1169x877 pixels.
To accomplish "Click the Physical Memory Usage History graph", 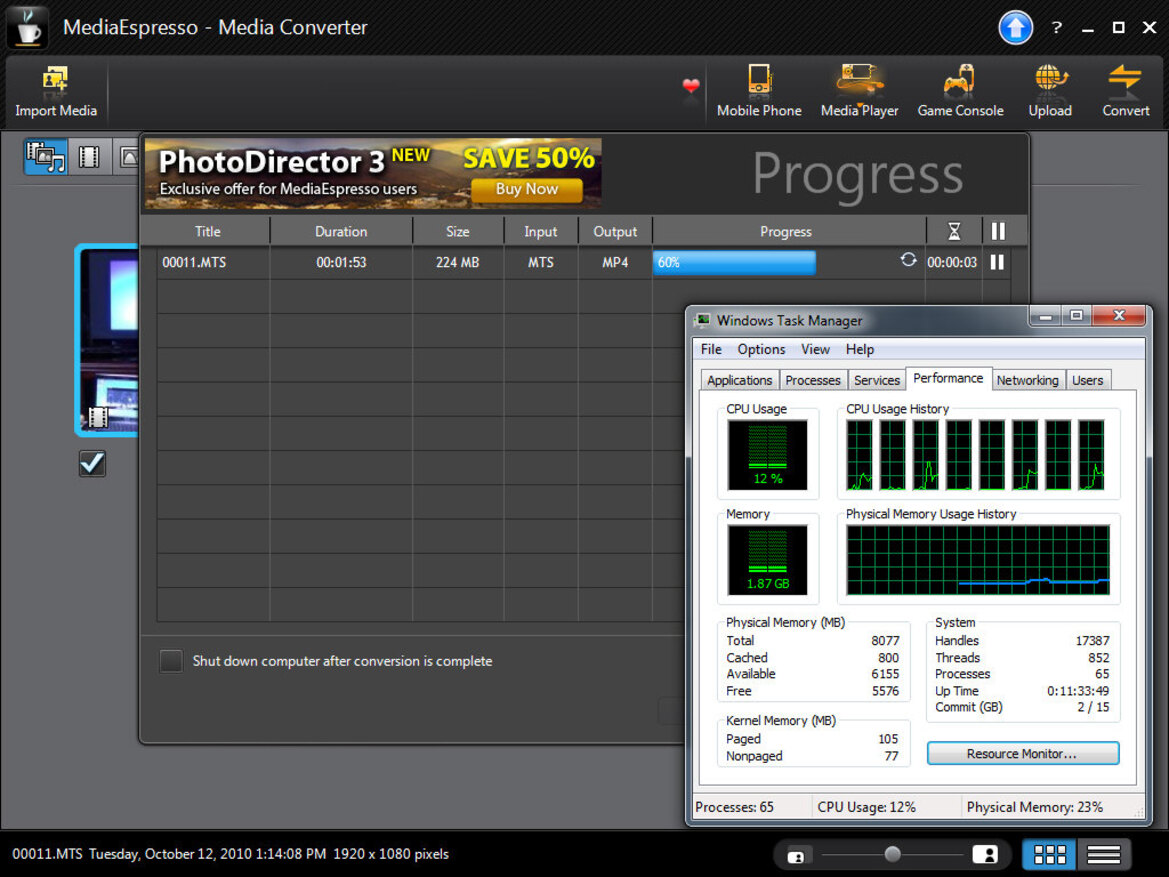I will [977, 559].
